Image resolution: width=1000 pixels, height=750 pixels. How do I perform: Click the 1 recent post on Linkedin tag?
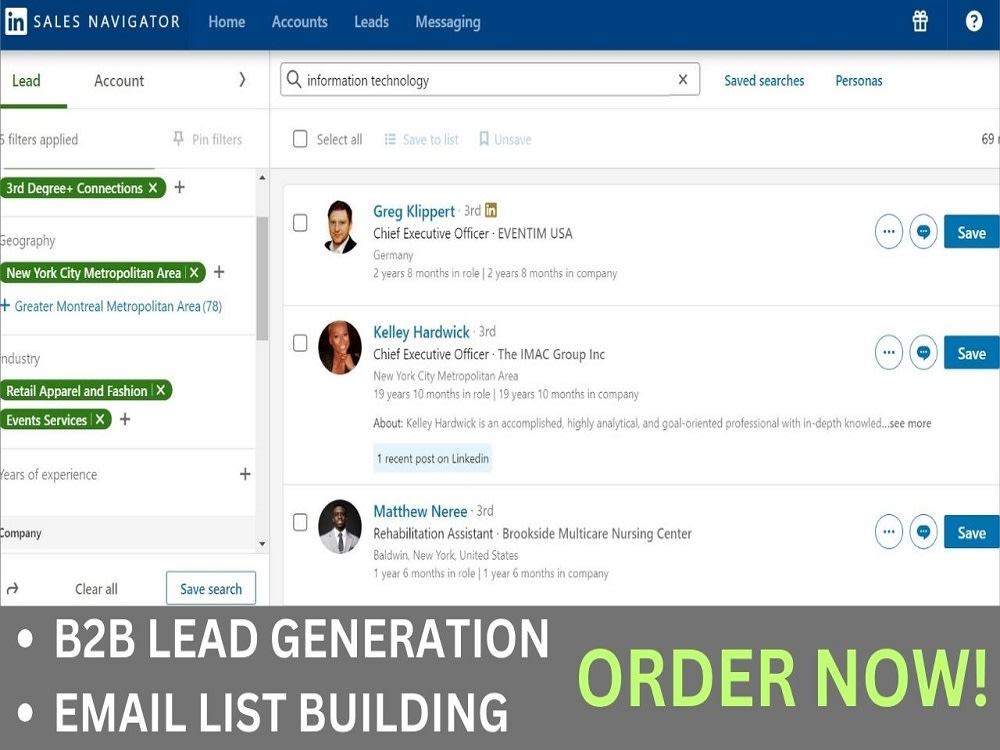[432, 458]
